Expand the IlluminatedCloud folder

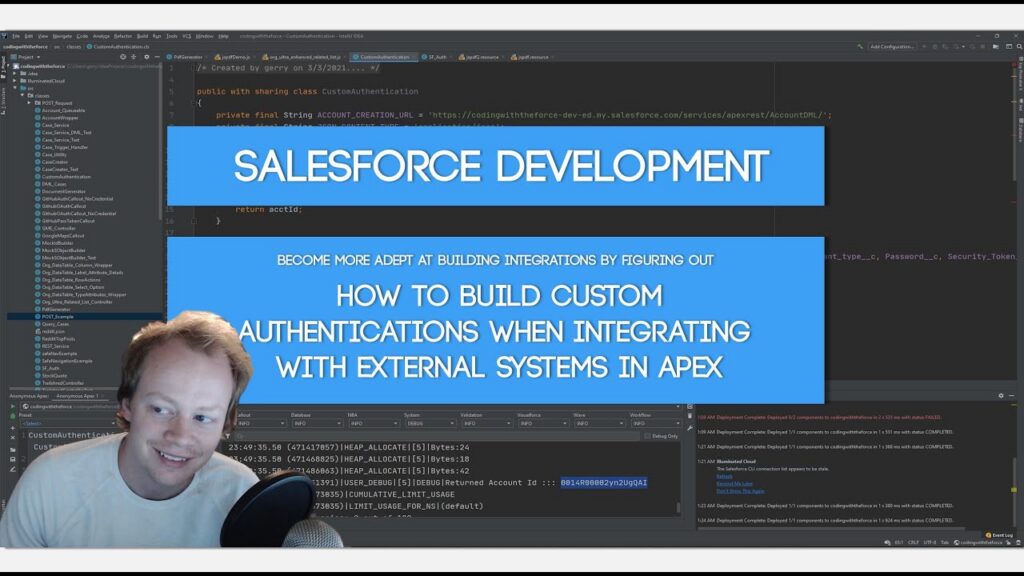click(15, 81)
